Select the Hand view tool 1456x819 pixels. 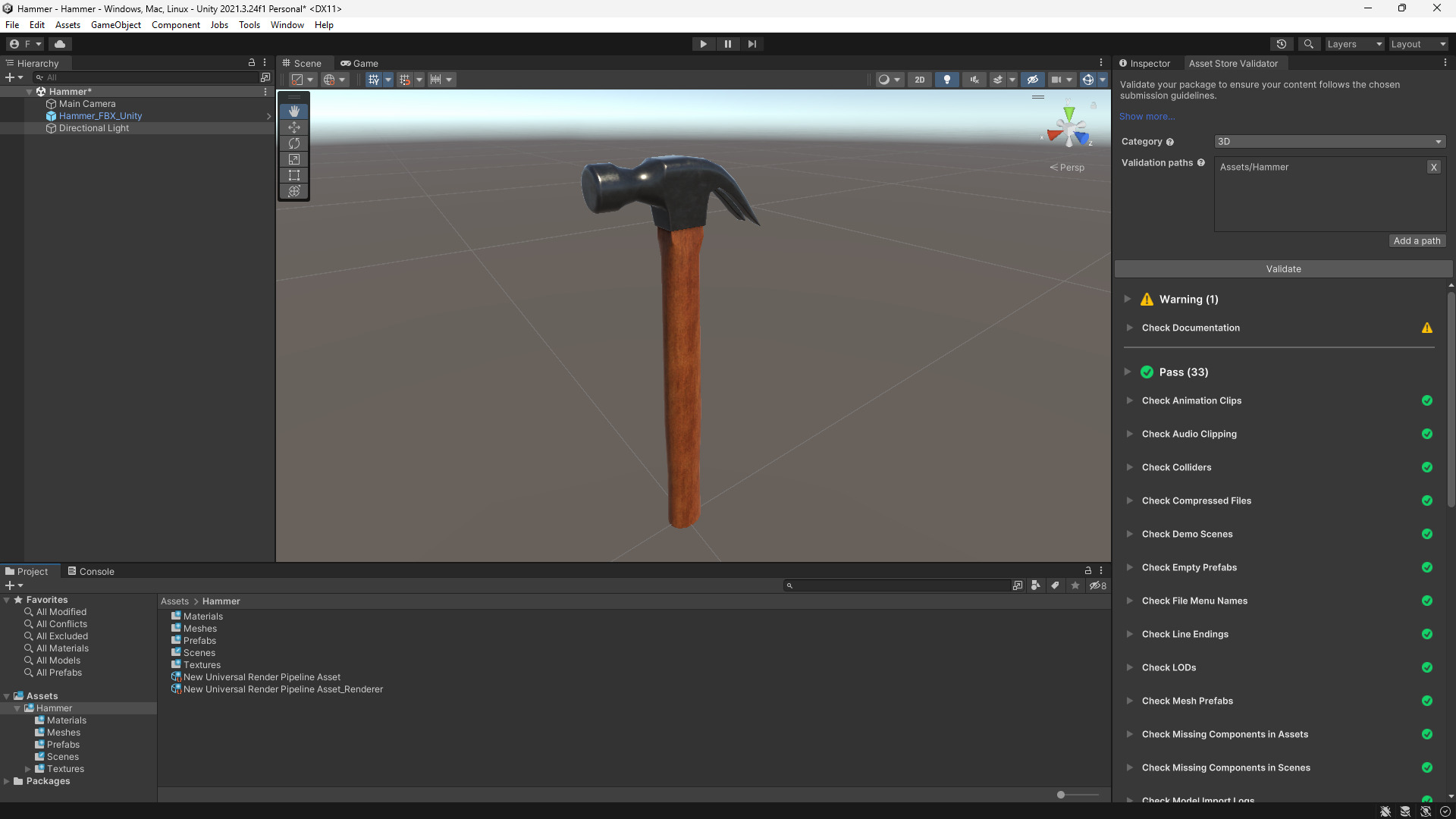tap(294, 111)
